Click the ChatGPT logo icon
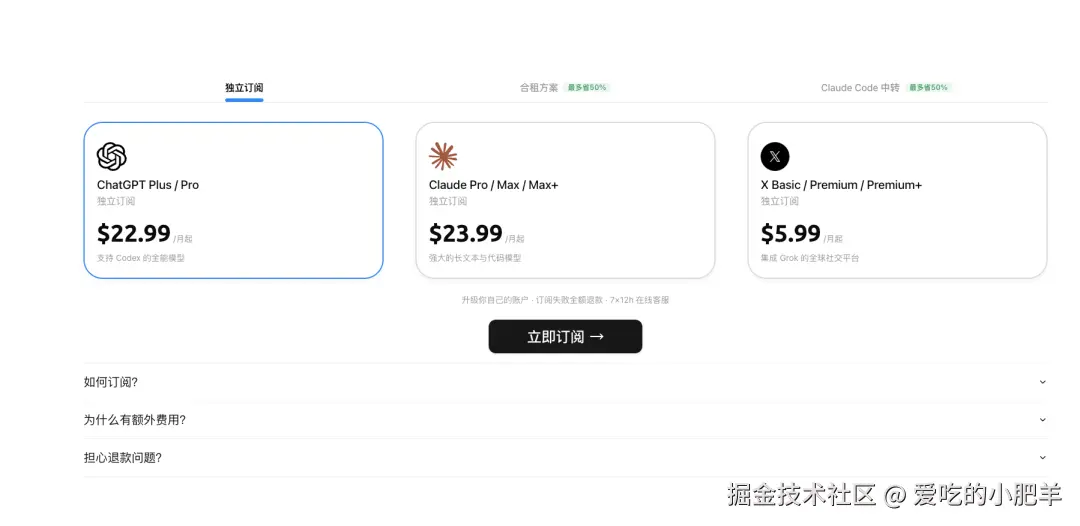 [x=111, y=157]
